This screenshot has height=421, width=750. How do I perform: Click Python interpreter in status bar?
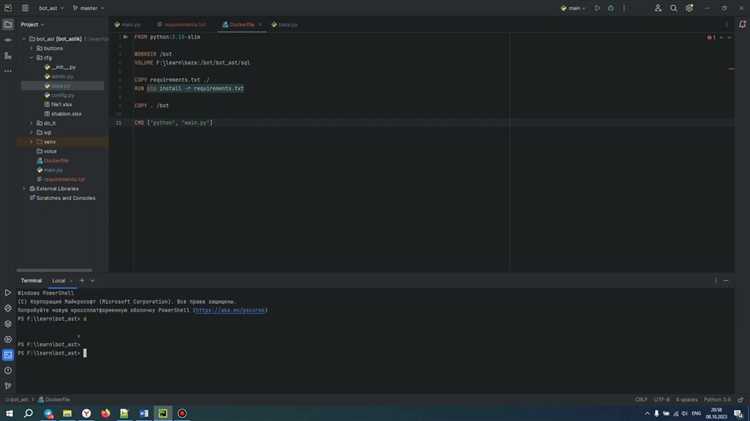(717, 399)
